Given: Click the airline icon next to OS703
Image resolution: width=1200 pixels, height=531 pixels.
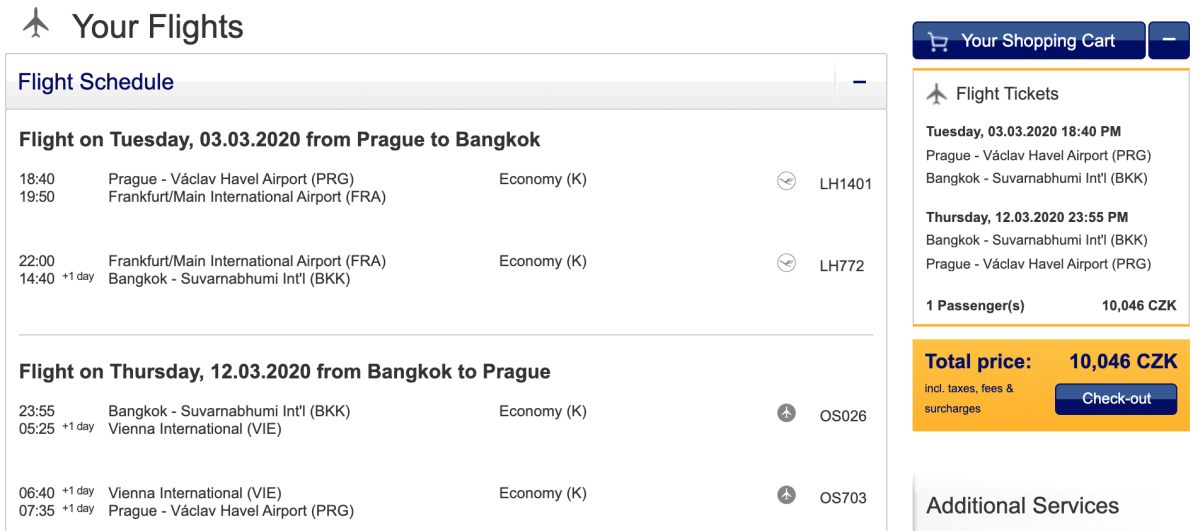Looking at the screenshot, I should pos(787,495).
